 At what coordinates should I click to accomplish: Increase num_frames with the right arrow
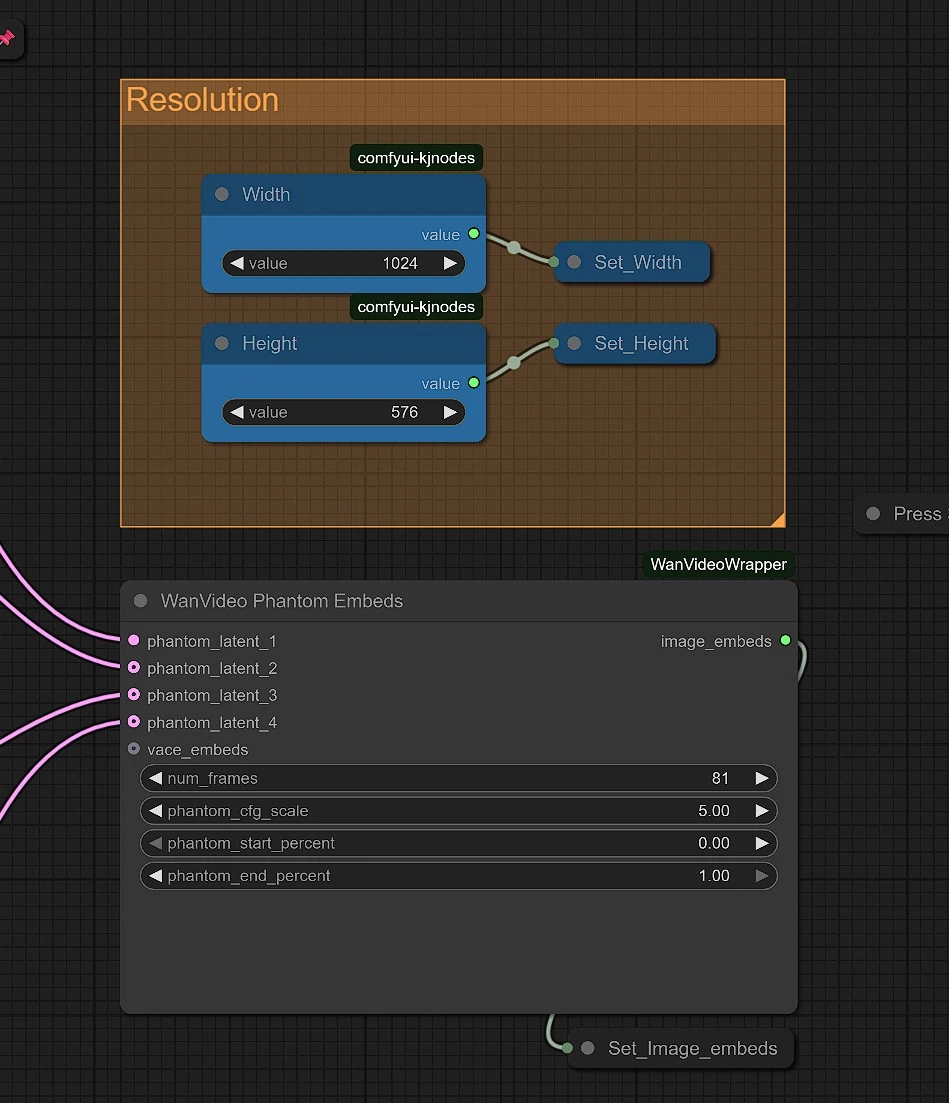(762, 778)
